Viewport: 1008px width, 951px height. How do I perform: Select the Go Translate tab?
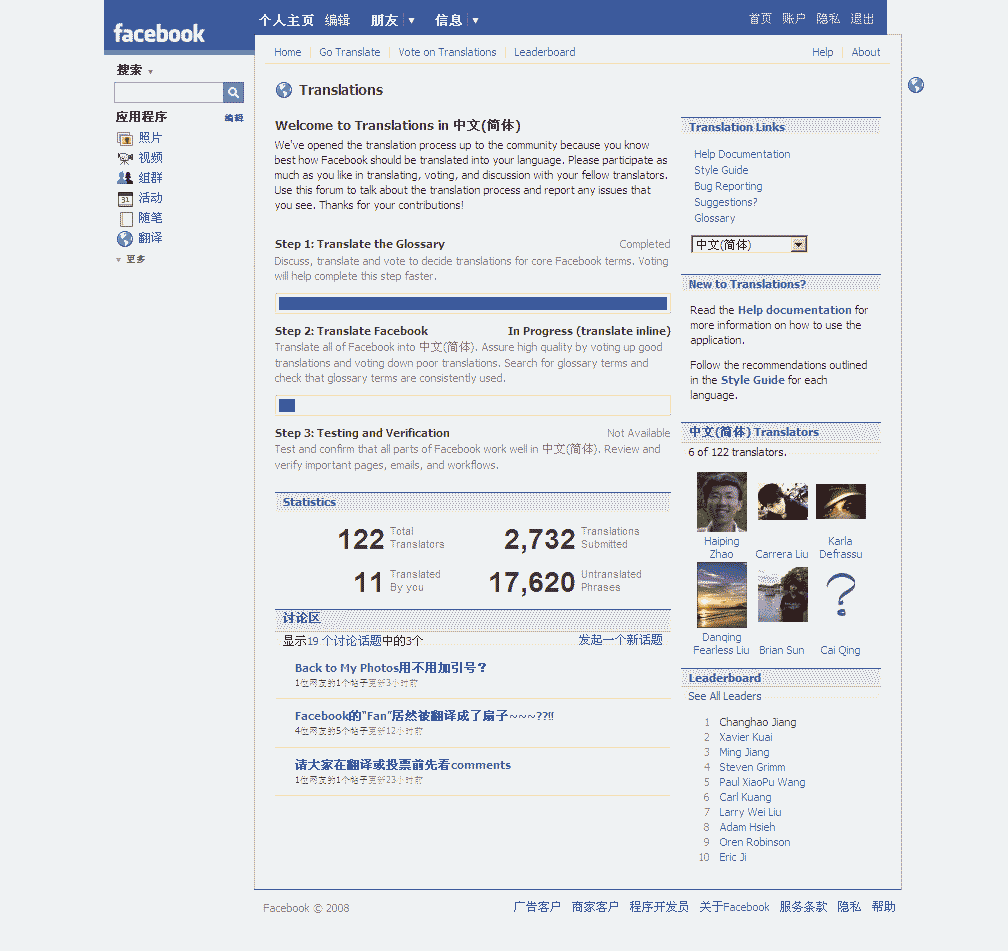[x=350, y=52]
